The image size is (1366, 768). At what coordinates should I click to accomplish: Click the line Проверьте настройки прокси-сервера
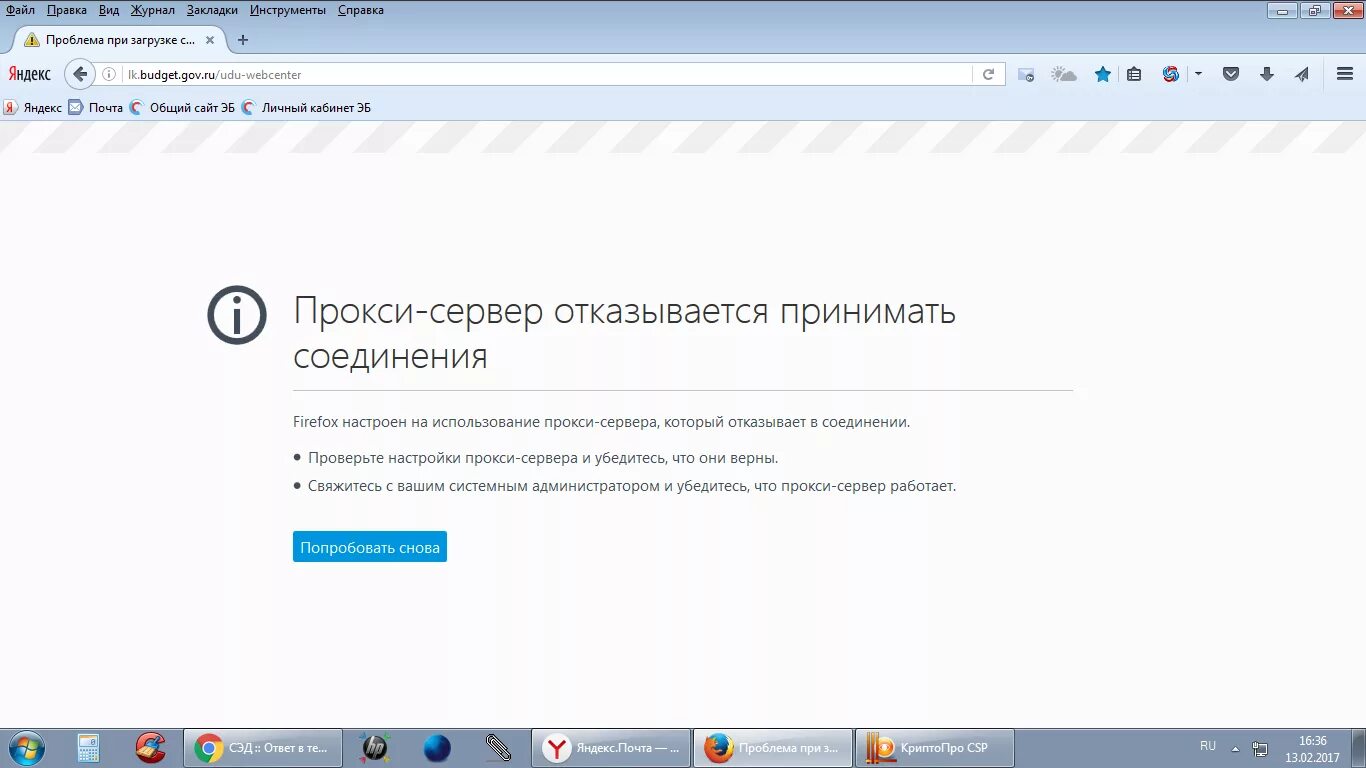(543, 458)
